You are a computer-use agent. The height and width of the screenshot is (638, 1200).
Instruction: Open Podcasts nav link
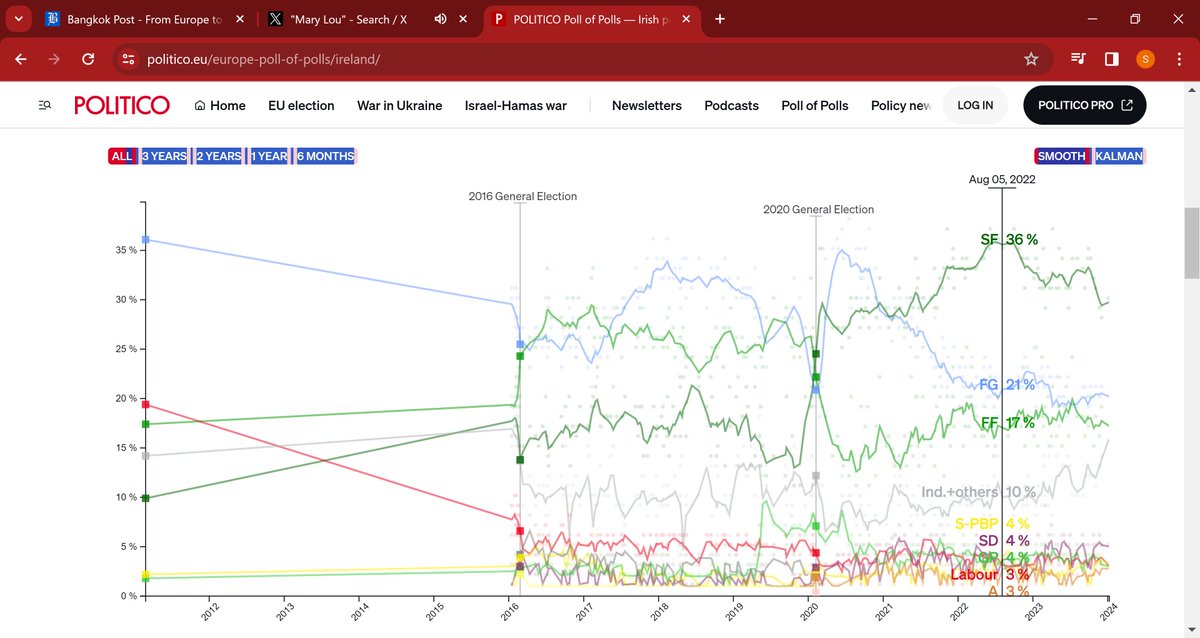731,105
